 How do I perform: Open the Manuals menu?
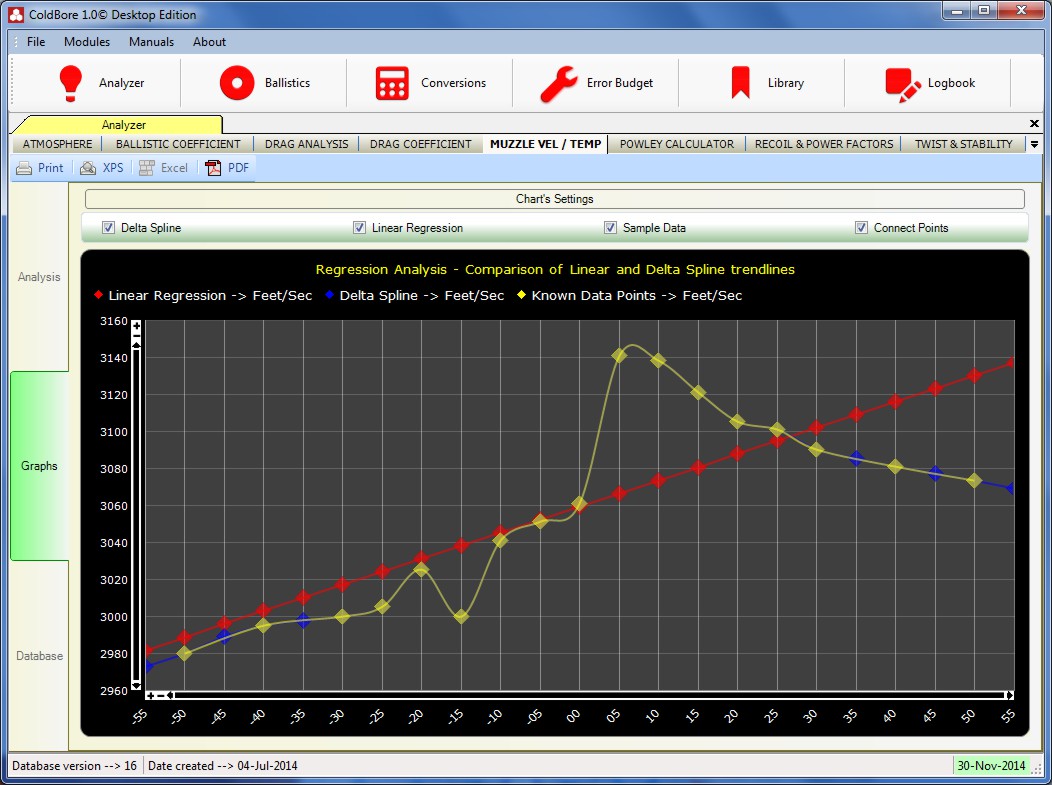click(x=152, y=42)
